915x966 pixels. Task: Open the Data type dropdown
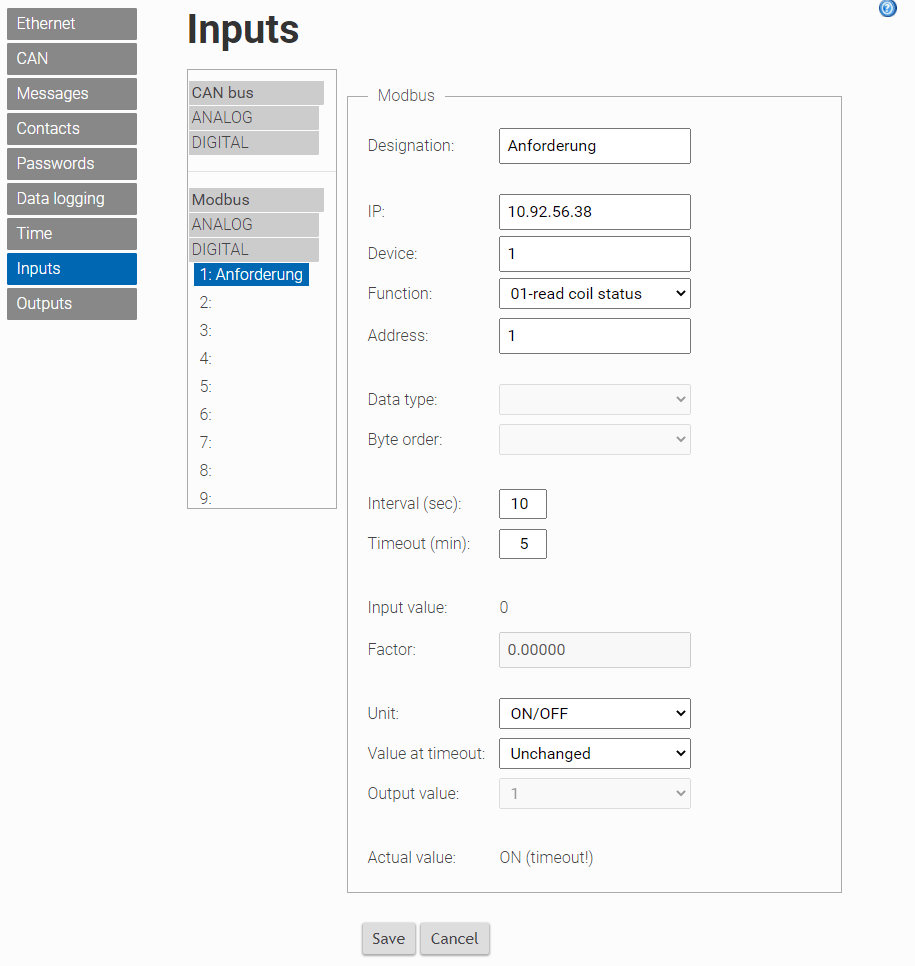594,399
